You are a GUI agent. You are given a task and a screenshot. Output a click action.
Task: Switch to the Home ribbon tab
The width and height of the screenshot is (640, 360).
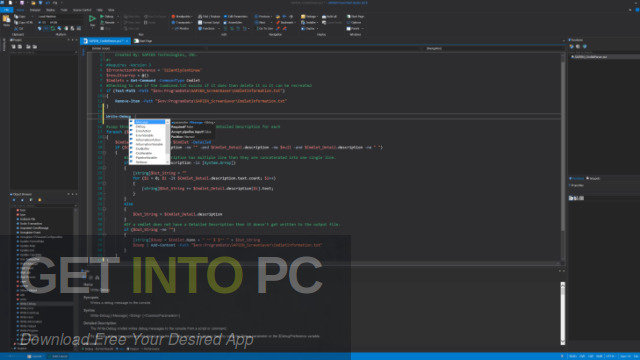(x=20, y=10)
